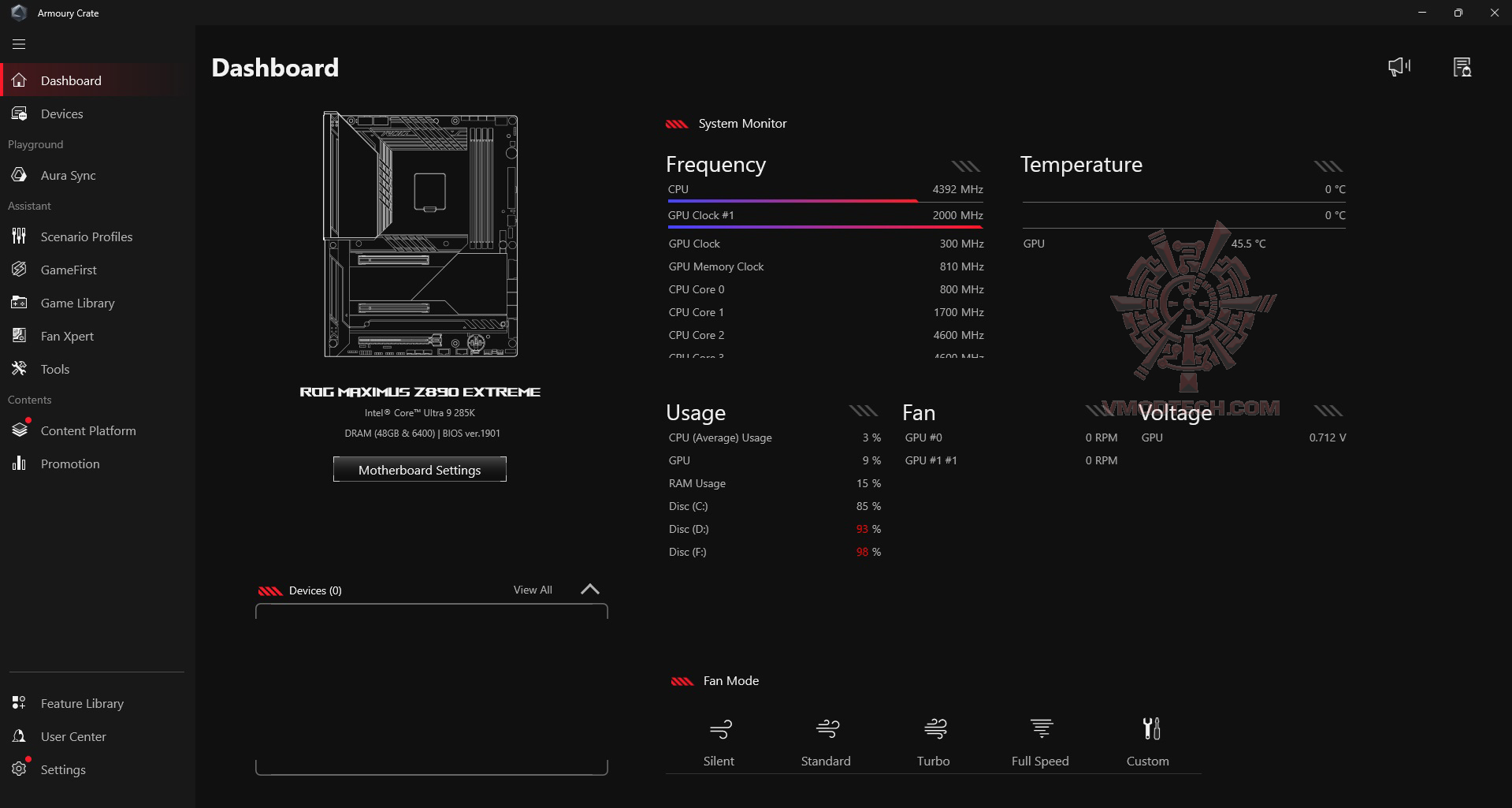The height and width of the screenshot is (808, 1512).
Task: Collapse the Devices panel chevron
Action: (590, 589)
